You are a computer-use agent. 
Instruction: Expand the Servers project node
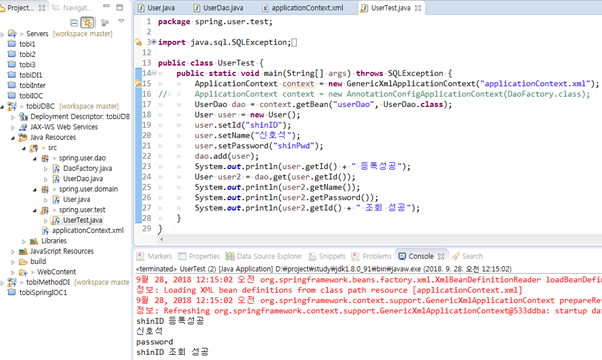click(x=2, y=34)
